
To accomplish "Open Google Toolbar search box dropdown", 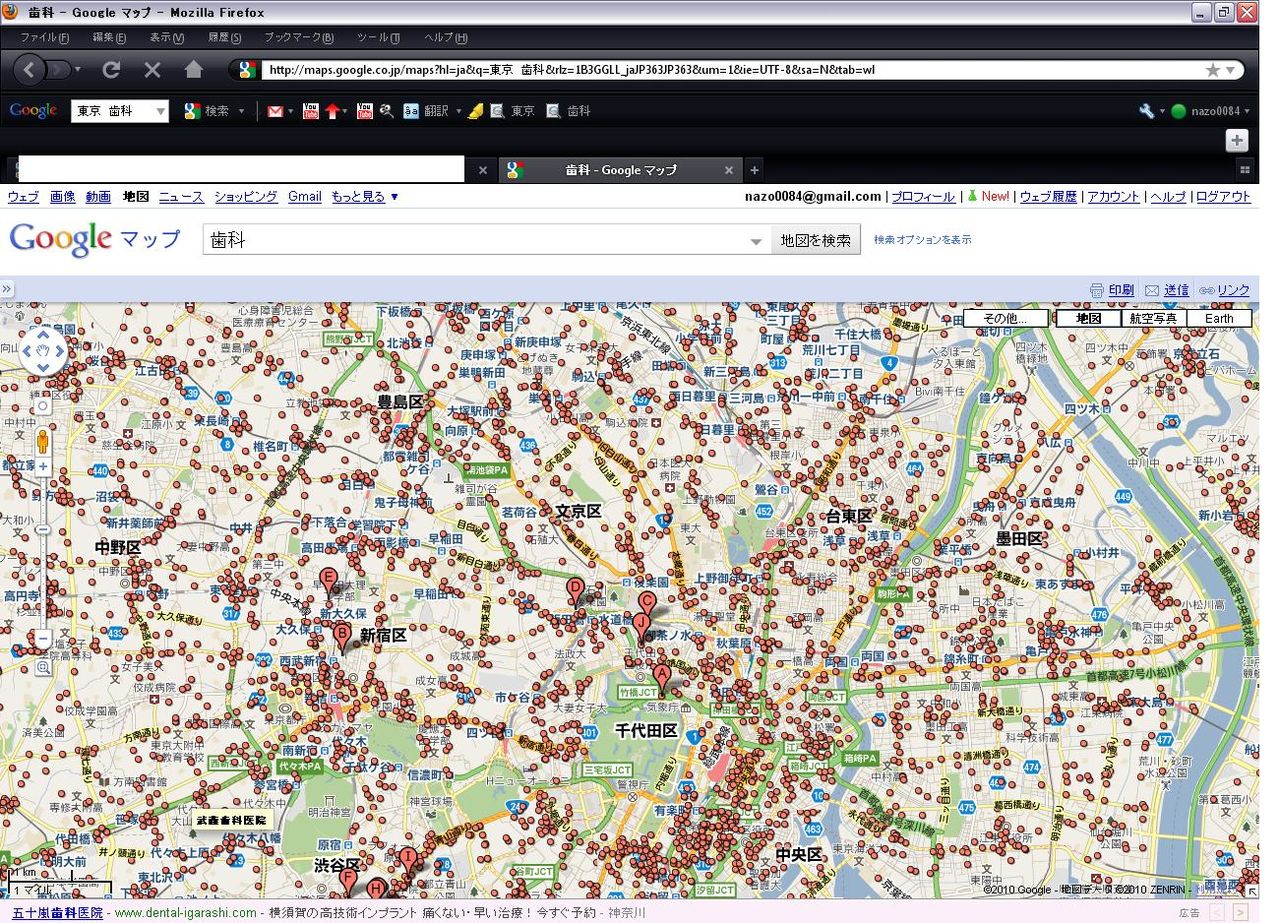I will pyautogui.click(x=159, y=111).
